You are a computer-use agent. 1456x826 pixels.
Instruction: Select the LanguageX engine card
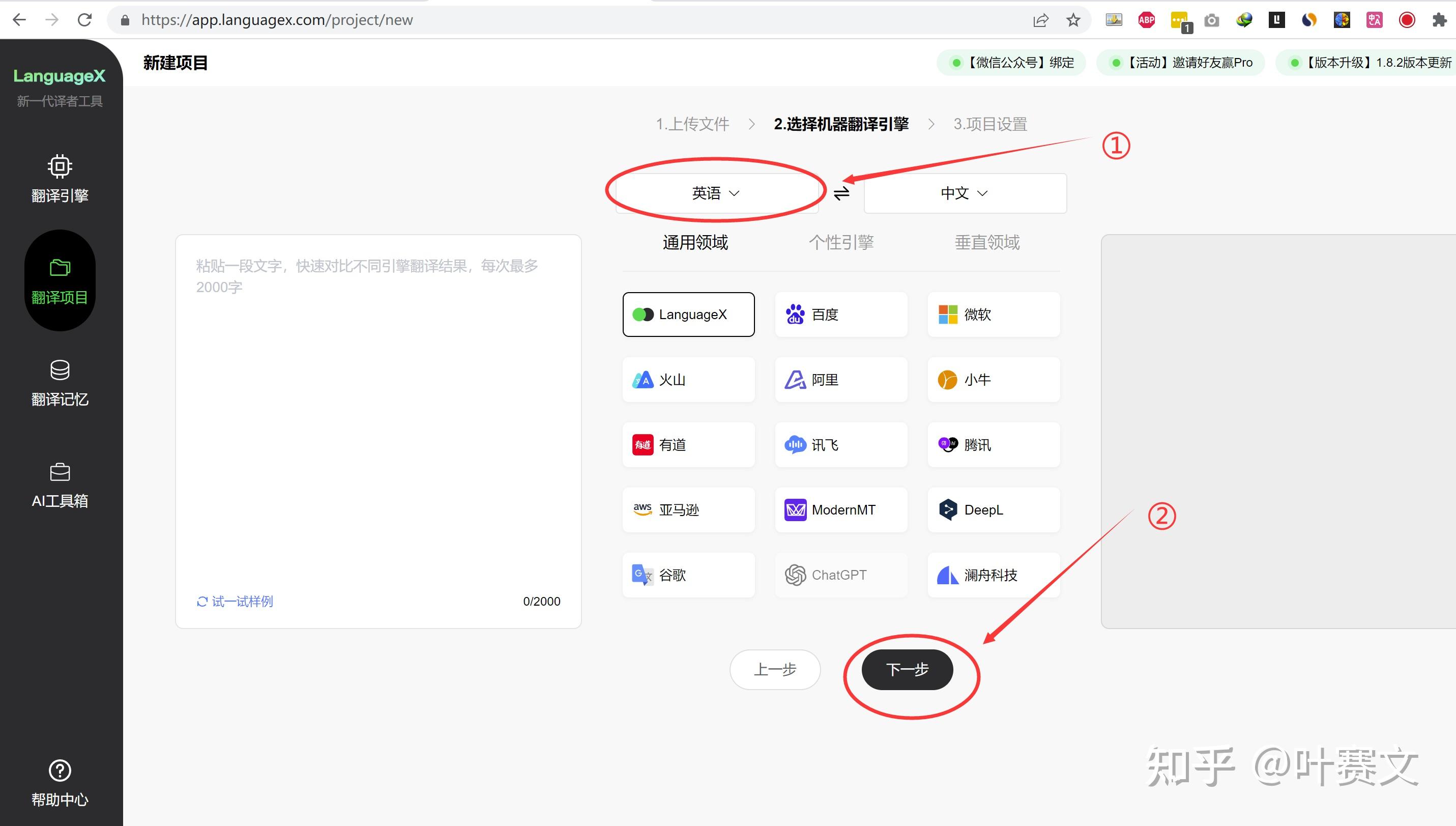(688, 315)
